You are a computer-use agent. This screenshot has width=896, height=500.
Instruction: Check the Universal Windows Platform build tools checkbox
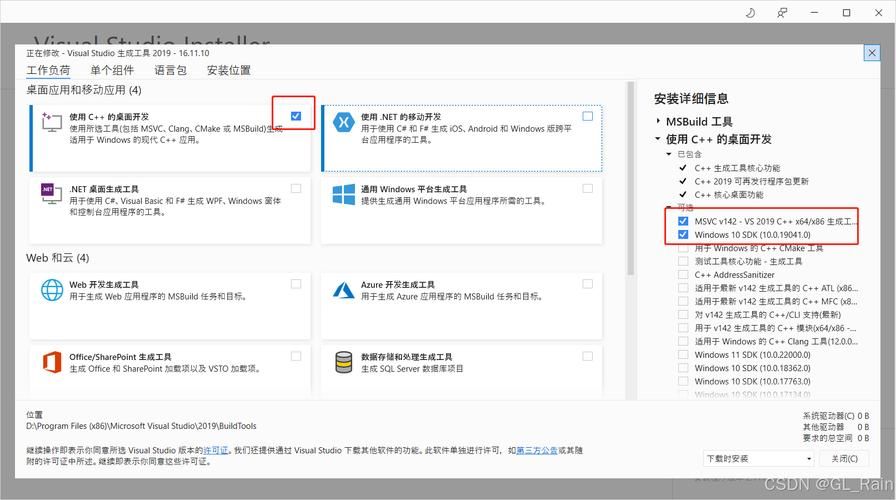(587, 189)
